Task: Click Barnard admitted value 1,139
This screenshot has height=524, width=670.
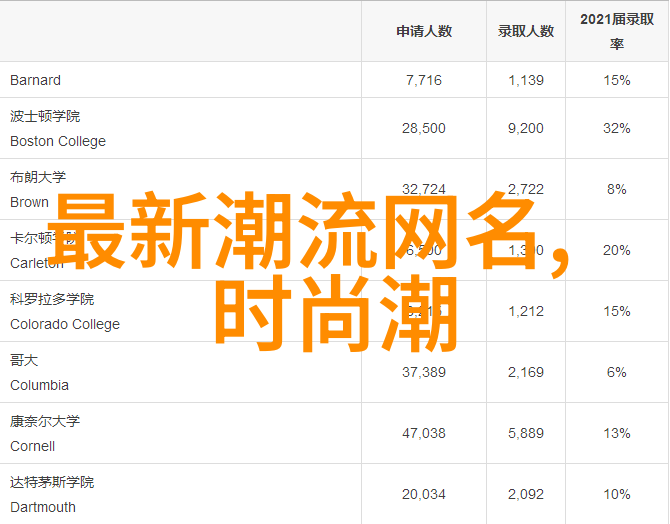Action: tap(526, 80)
